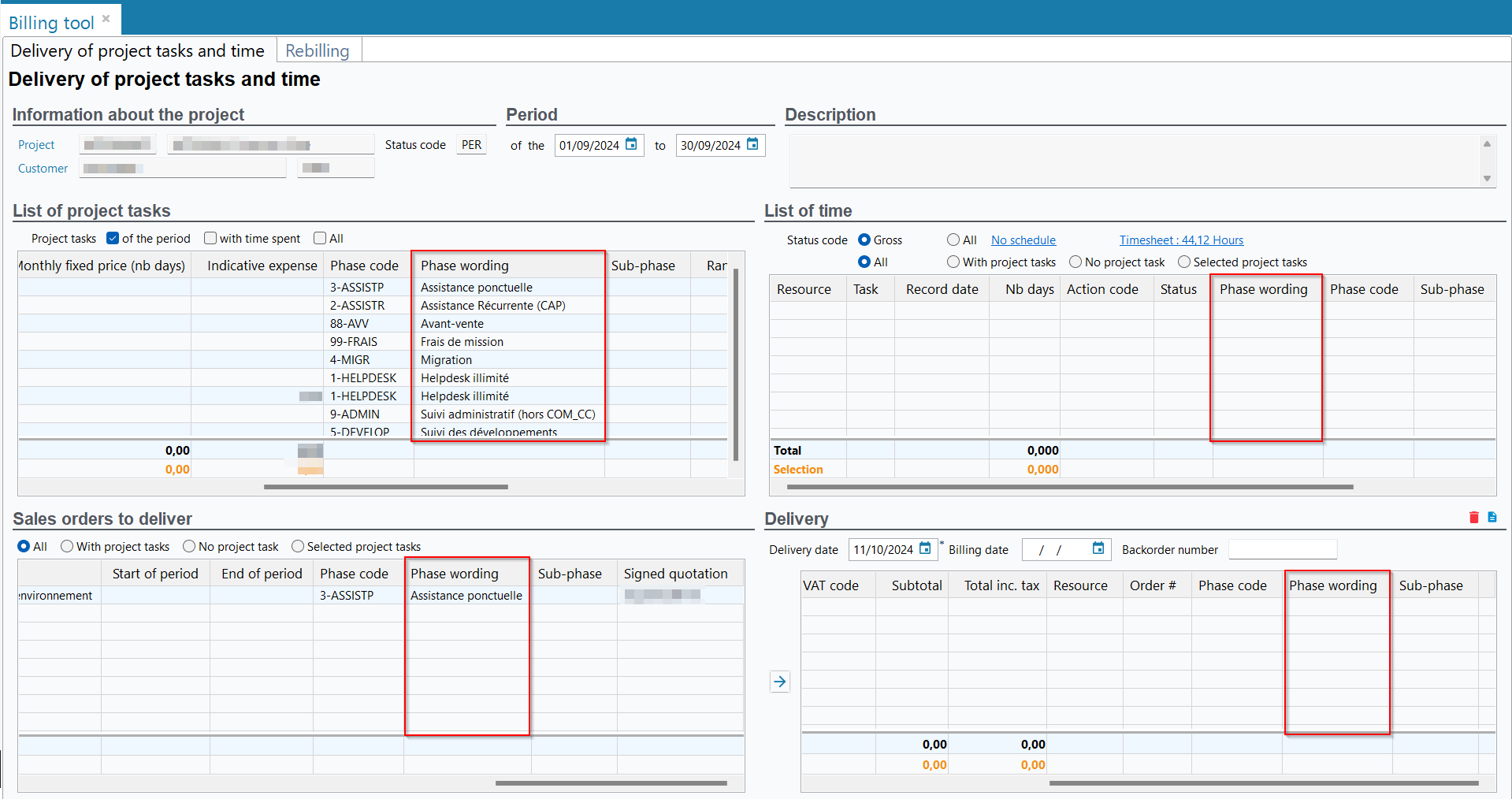Switch to the Rebilling tab

pyautogui.click(x=317, y=50)
